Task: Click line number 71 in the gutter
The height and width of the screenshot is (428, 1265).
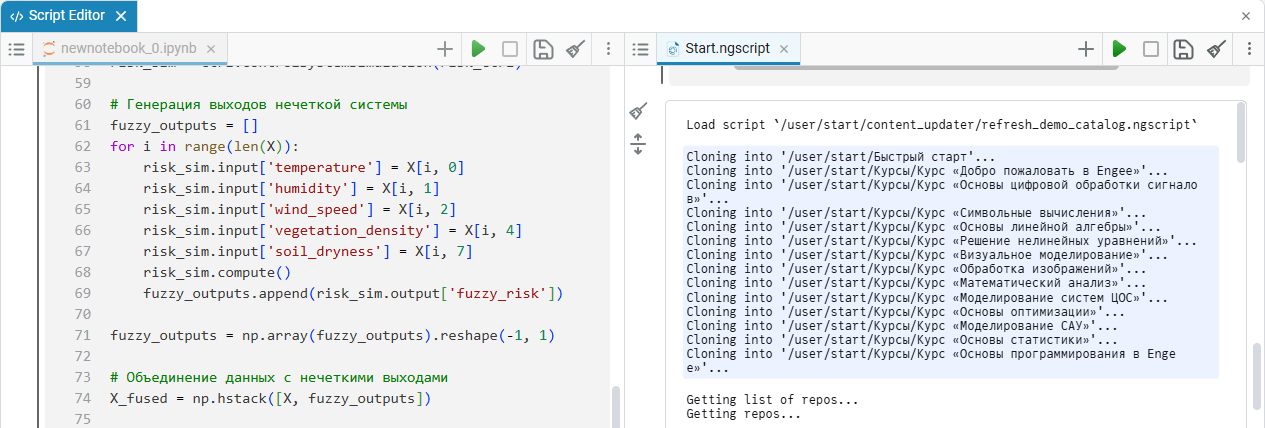Action: click(82, 335)
